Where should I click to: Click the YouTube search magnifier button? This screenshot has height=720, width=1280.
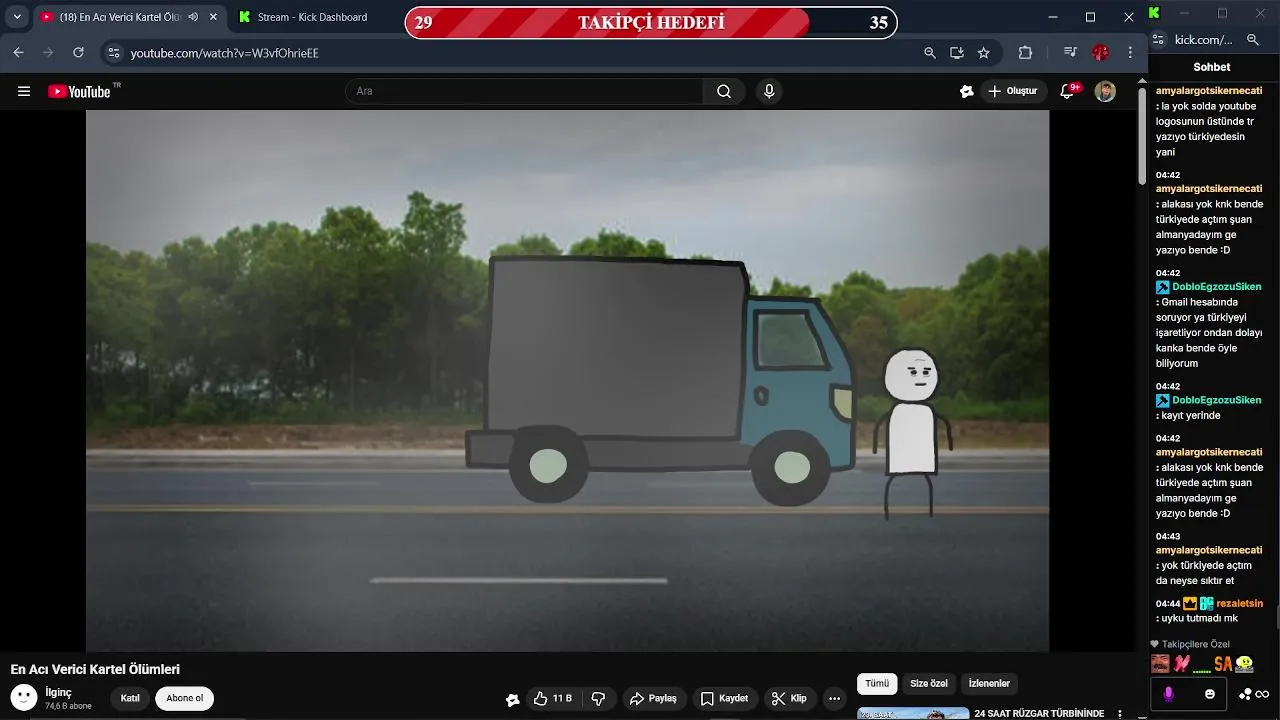tap(724, 91)
